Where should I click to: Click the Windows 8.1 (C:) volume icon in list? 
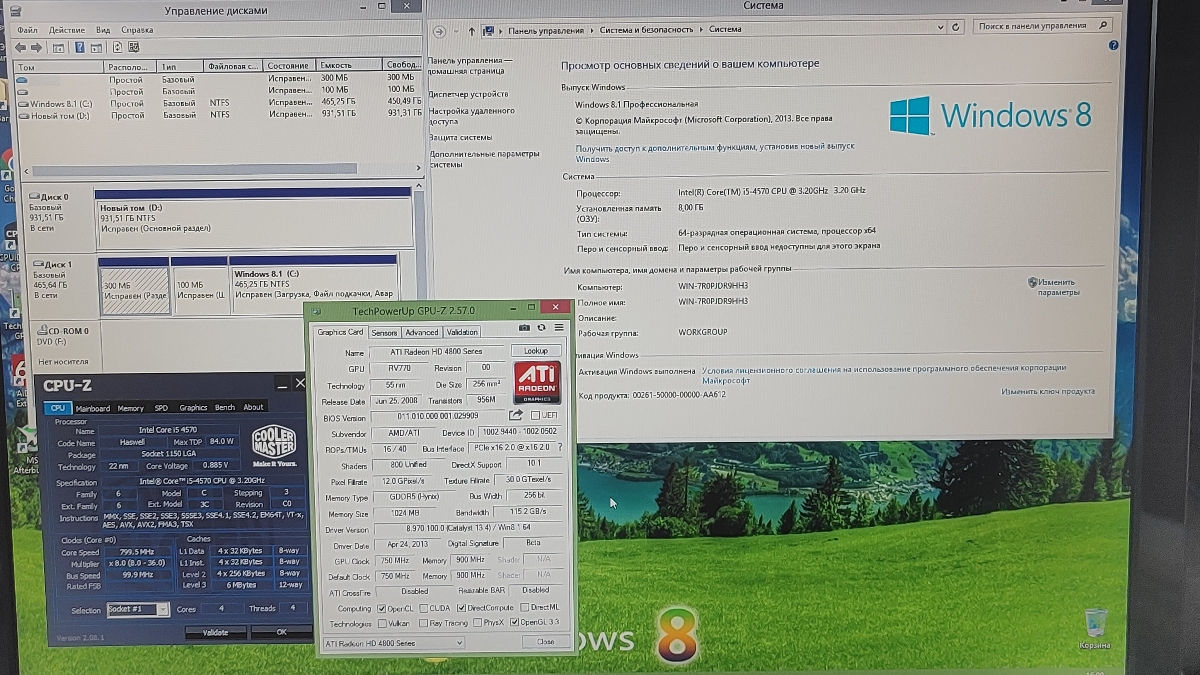point(23,103)
